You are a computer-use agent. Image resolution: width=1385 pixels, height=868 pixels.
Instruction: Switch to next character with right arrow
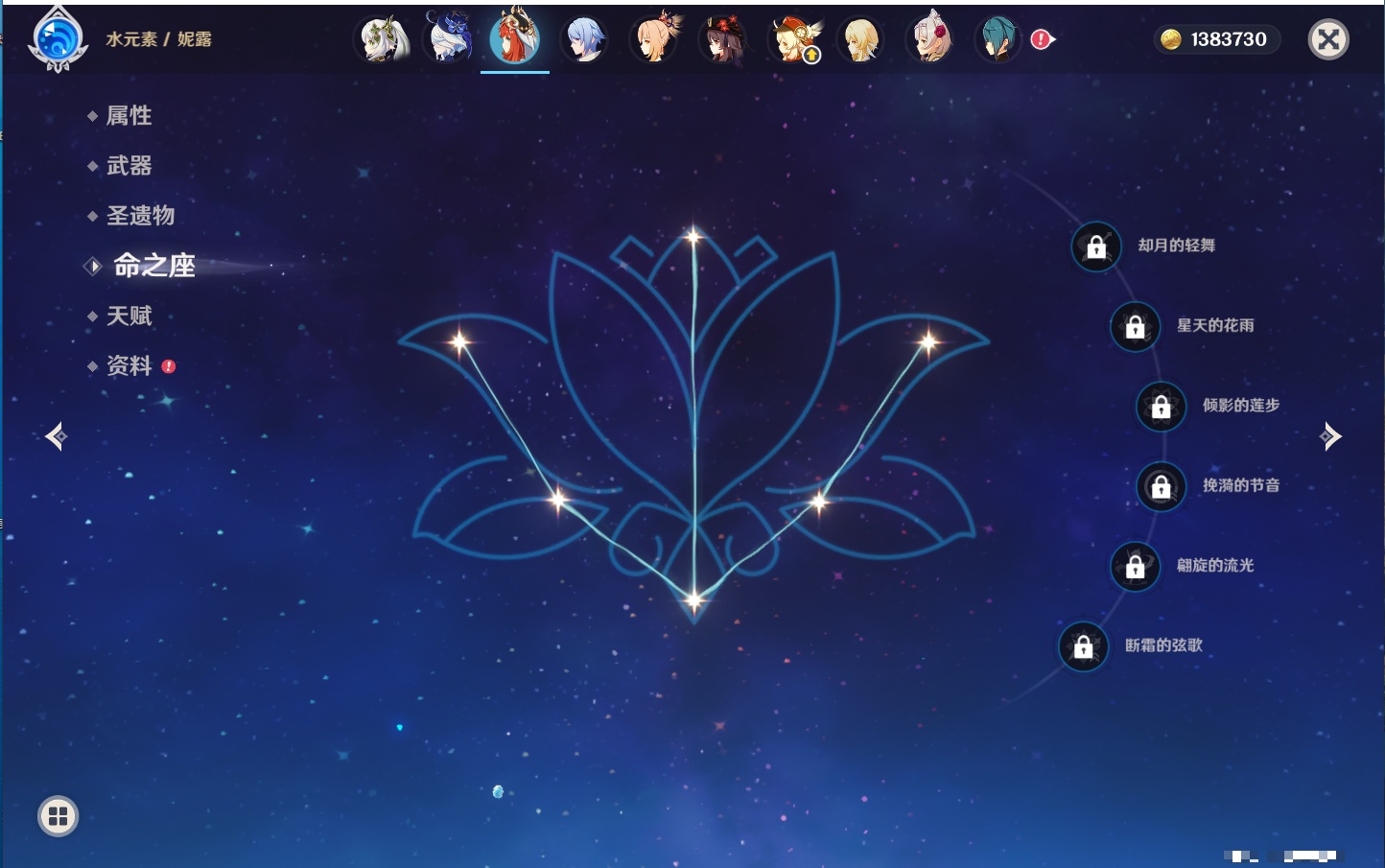[x=1330, y=436]
